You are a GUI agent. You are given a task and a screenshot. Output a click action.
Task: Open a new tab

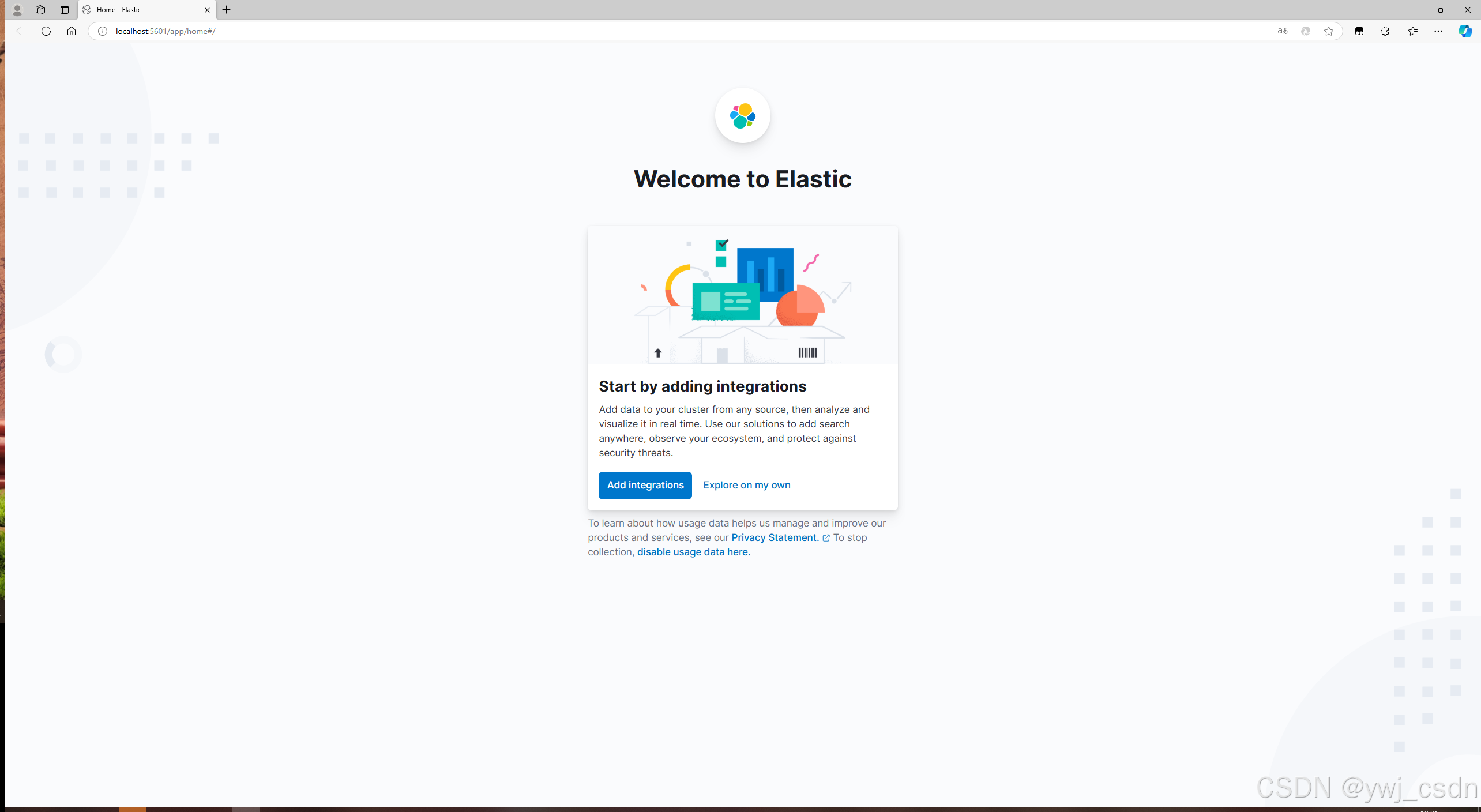tap(227, 10)
